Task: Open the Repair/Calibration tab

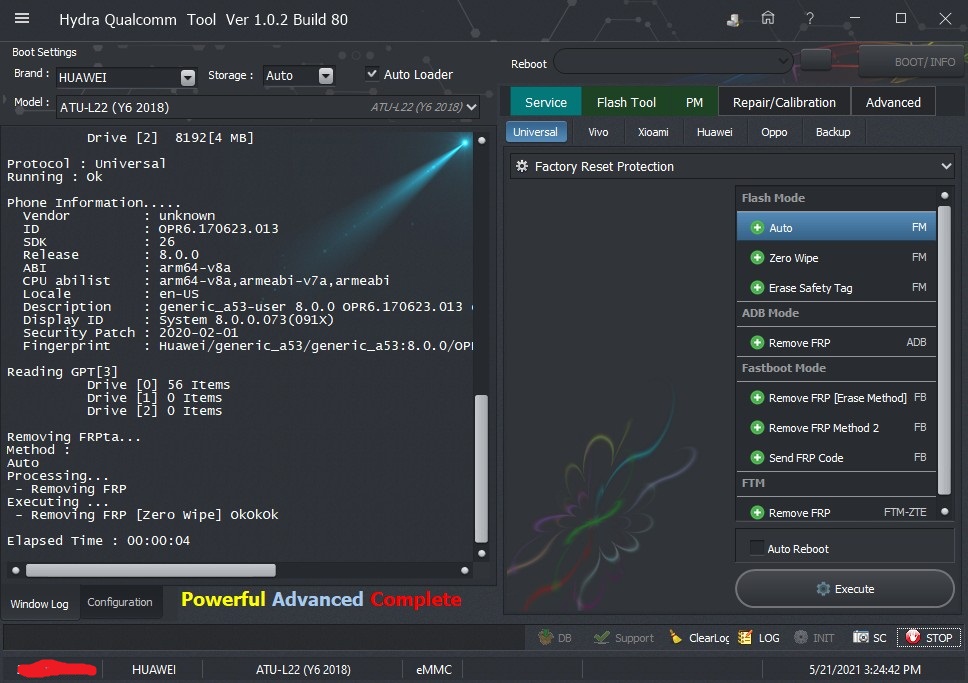Action: (x=784, y=102)
